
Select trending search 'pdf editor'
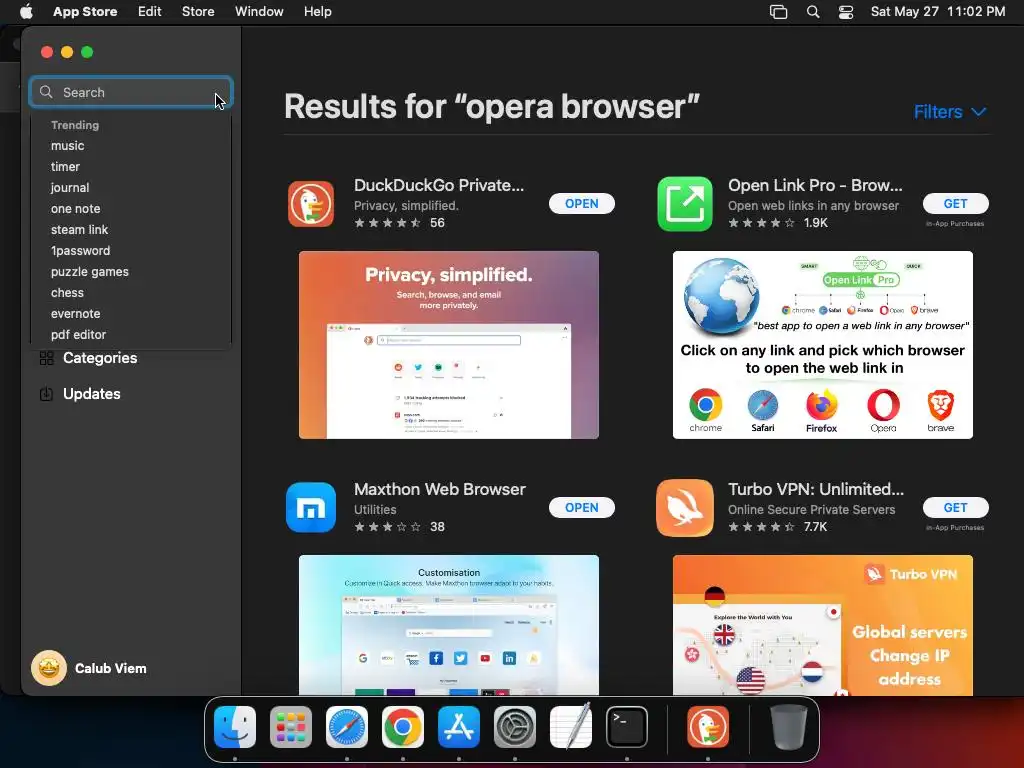[78, 334]
